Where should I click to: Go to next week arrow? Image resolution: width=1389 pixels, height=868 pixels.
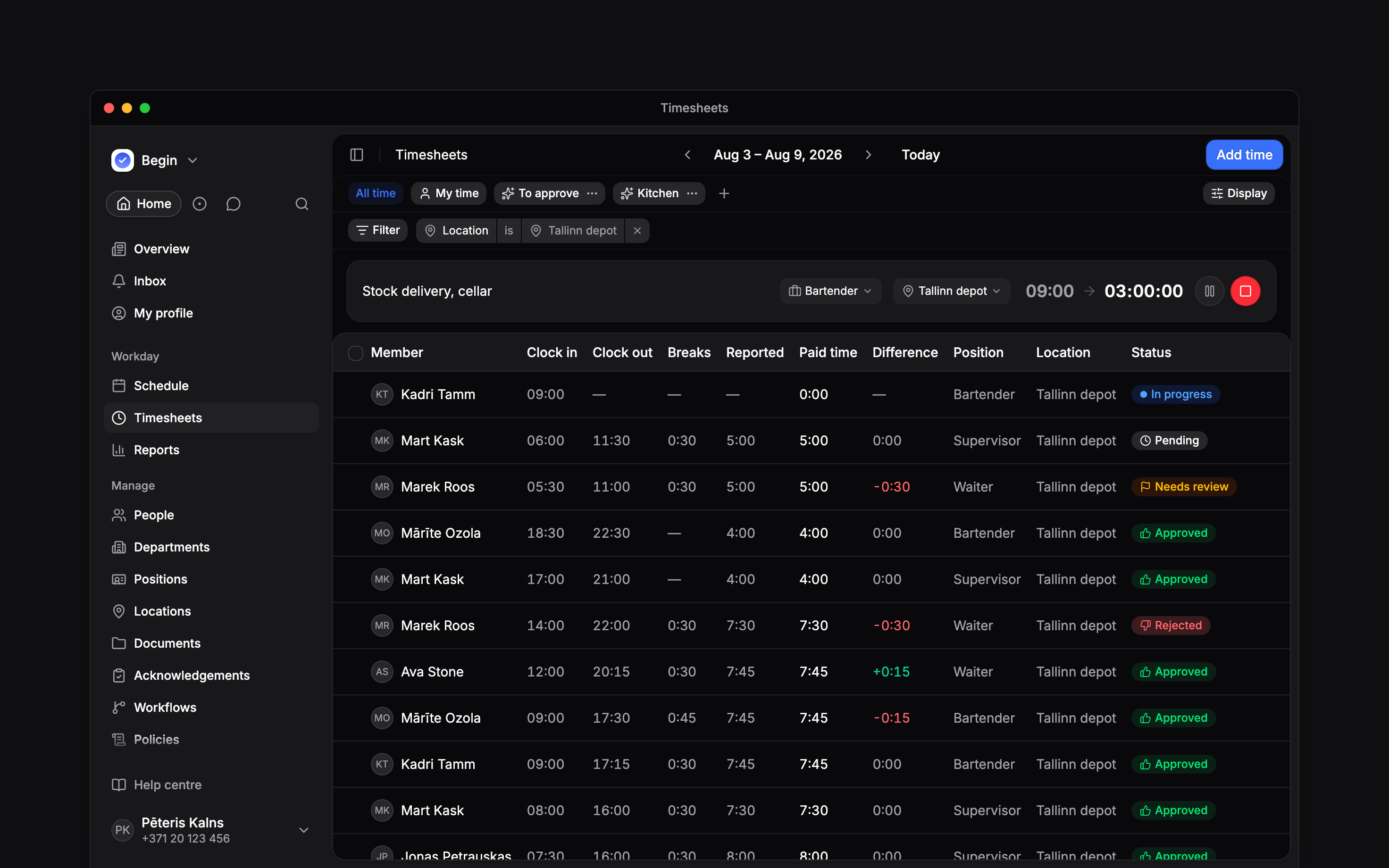point(869,154)
